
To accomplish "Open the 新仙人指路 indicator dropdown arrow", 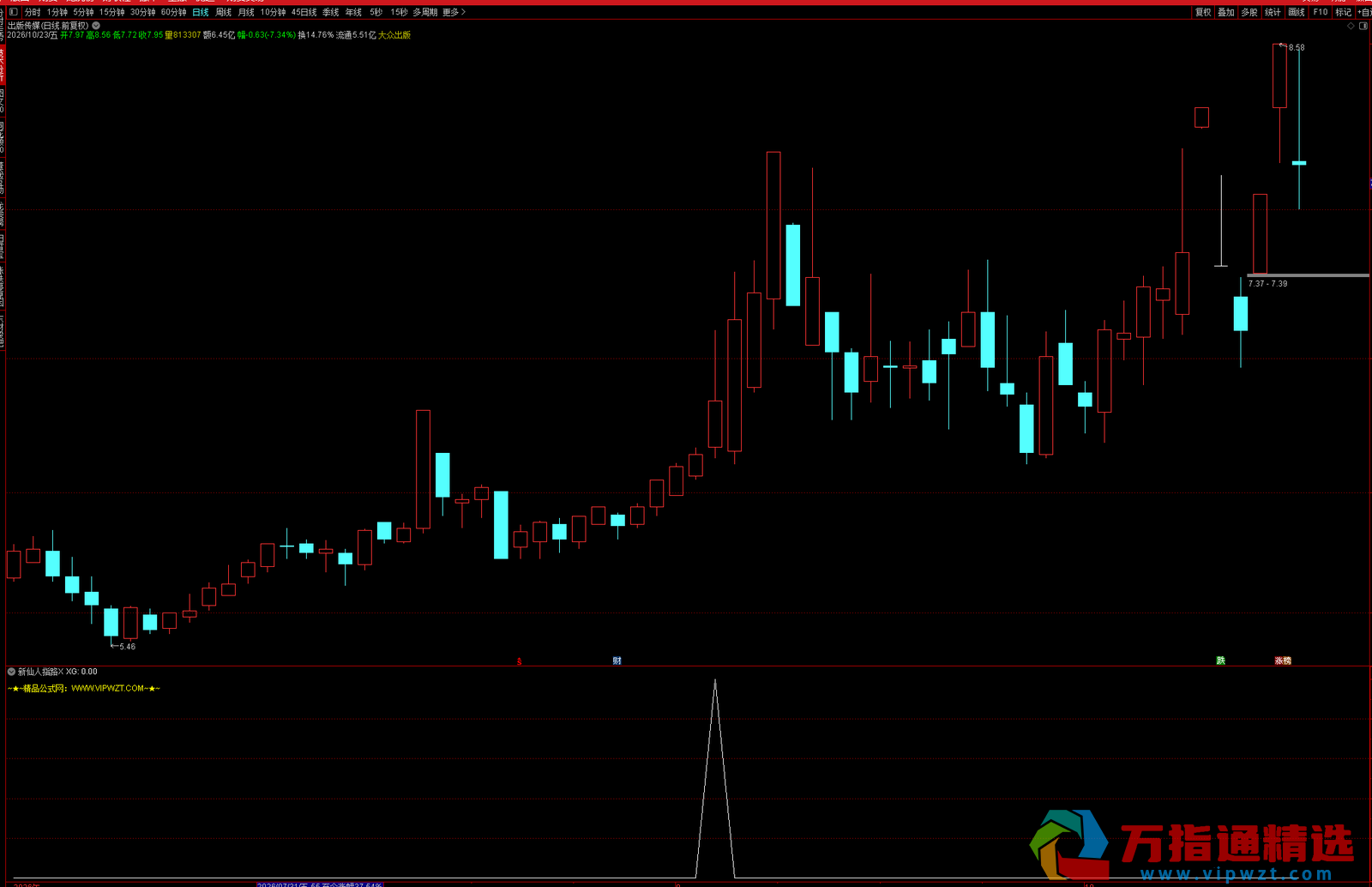I will click(x=11, y=672).
